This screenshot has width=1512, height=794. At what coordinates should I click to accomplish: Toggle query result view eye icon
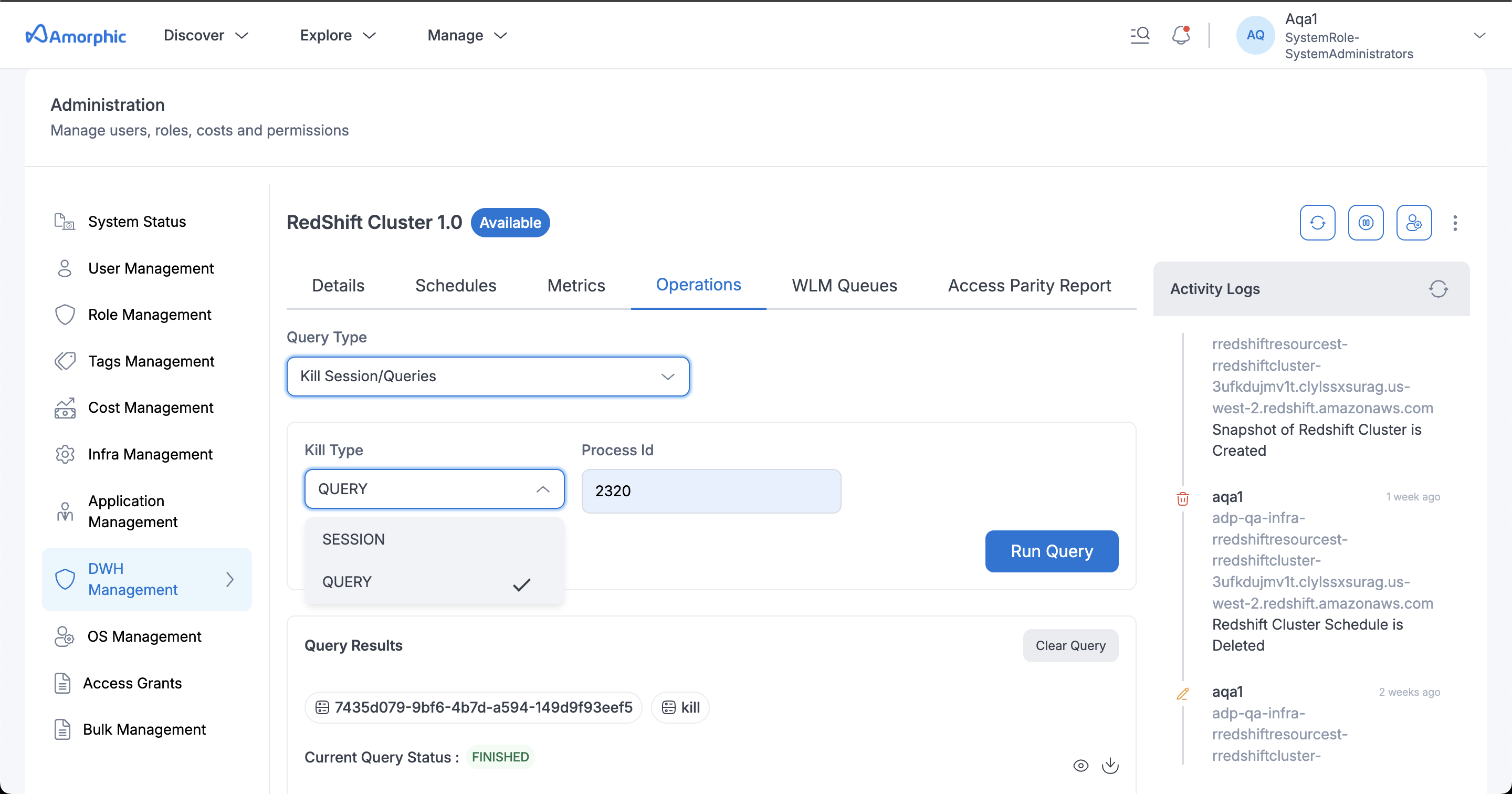(x=1080, y=766)
